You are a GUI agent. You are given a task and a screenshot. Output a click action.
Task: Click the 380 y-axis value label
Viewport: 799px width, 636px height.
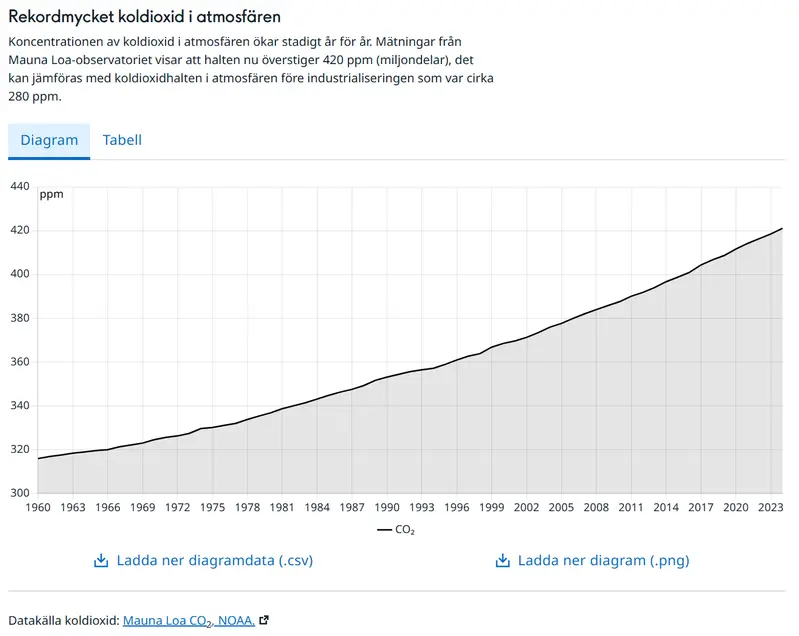pyautogui.click(x=20, y=318)
